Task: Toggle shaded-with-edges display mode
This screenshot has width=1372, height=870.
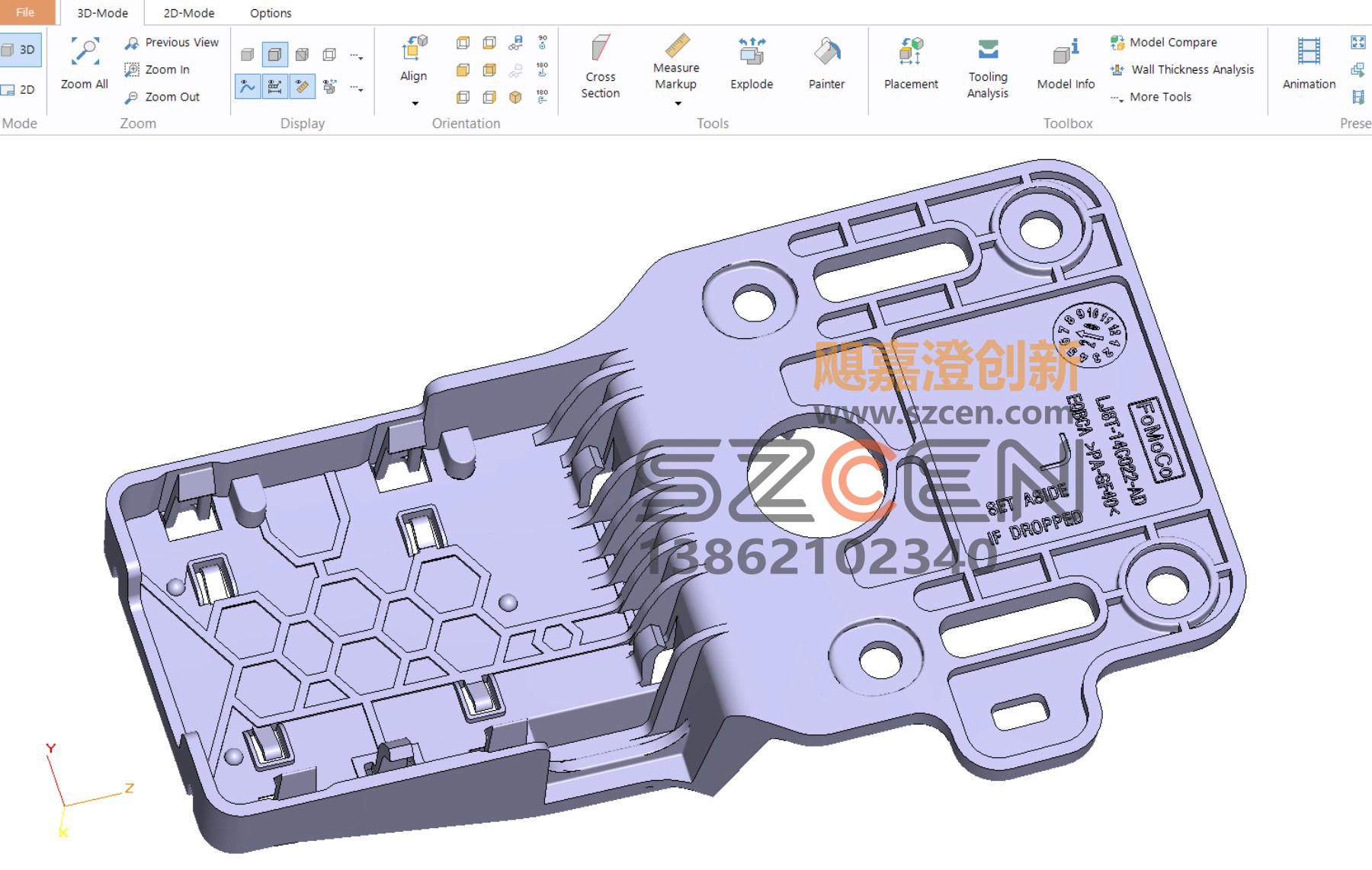Action: (274, 55)
